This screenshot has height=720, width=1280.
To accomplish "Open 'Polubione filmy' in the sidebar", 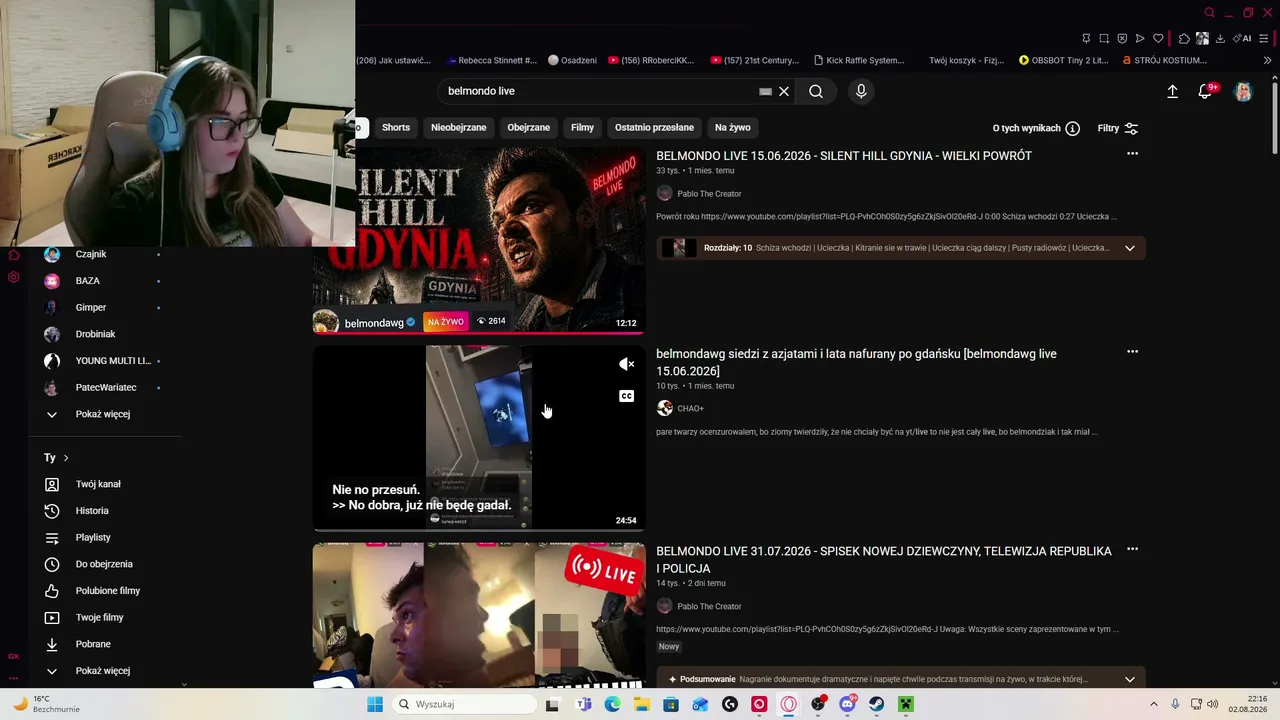I will pyautogui.click(x=108, y=591).
